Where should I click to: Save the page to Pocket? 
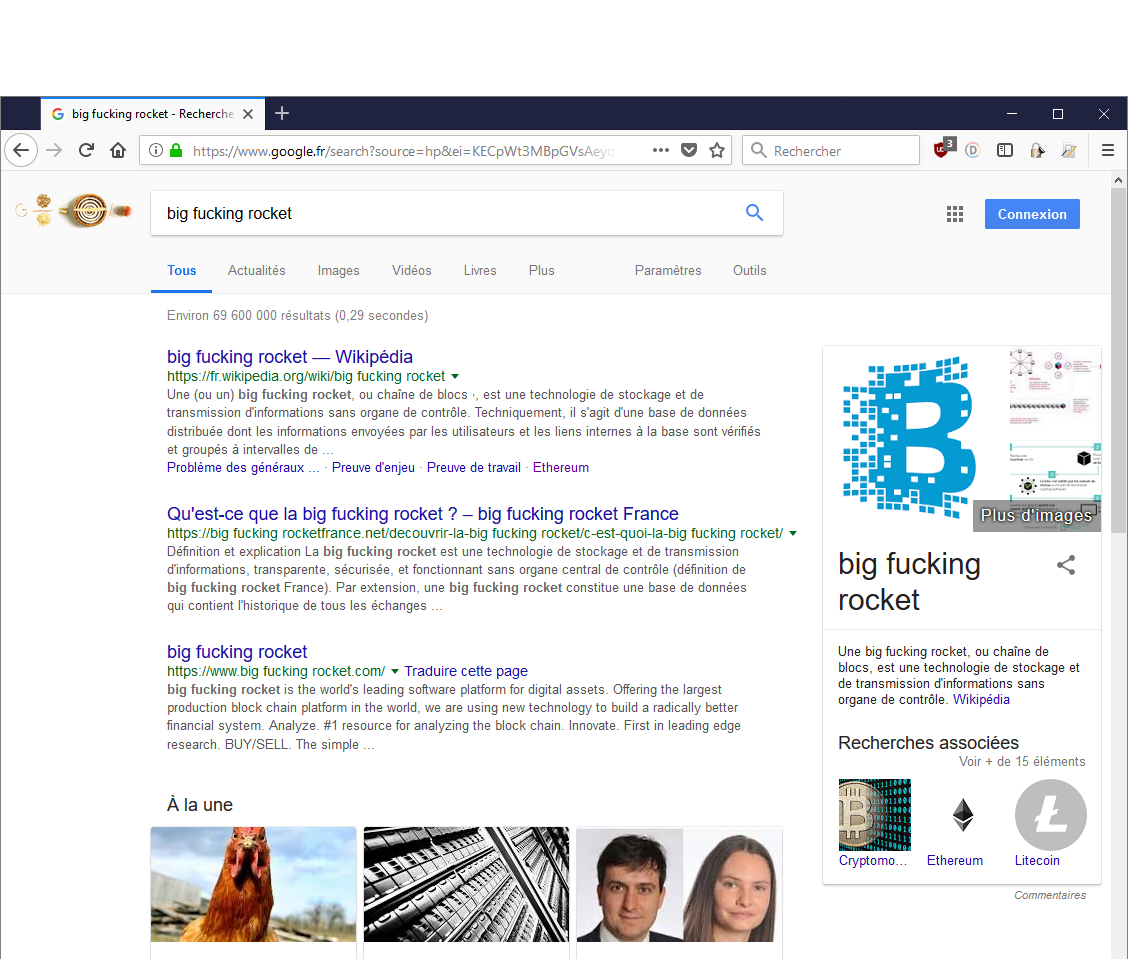689,150
